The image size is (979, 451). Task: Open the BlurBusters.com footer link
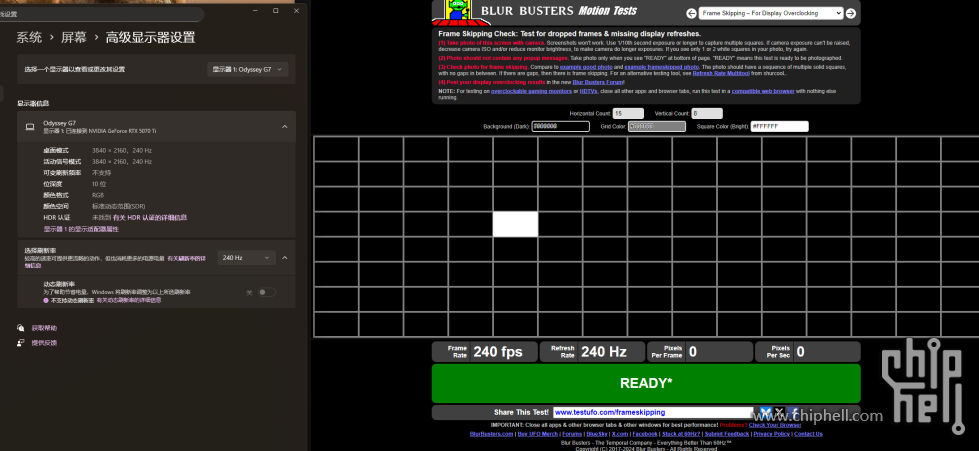(491, 434)
